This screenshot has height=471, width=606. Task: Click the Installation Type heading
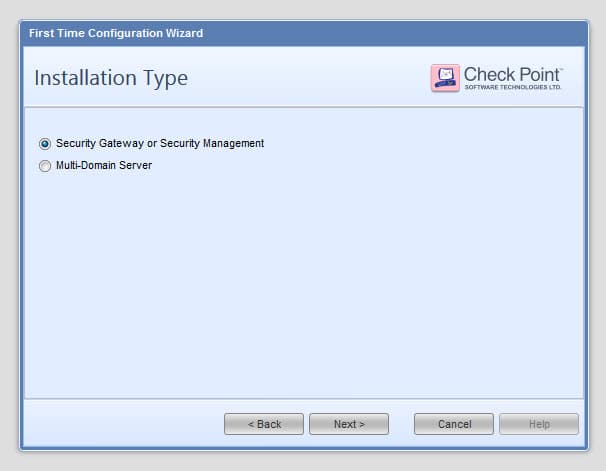pos(111,78)
